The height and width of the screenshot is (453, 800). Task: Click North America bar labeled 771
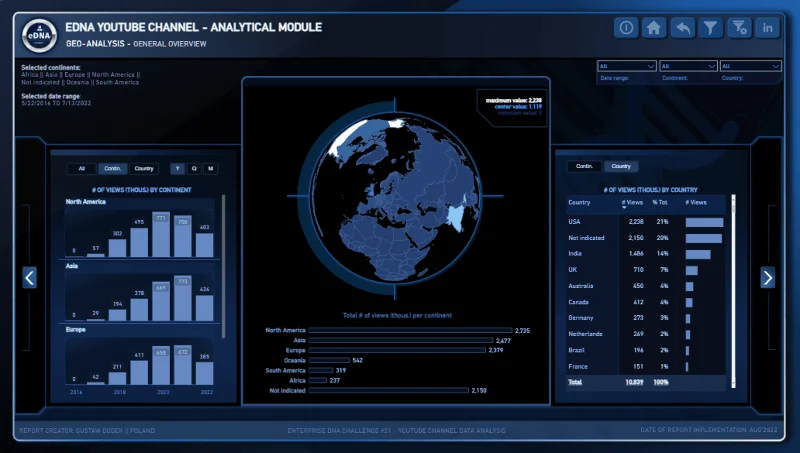point(161,235)
